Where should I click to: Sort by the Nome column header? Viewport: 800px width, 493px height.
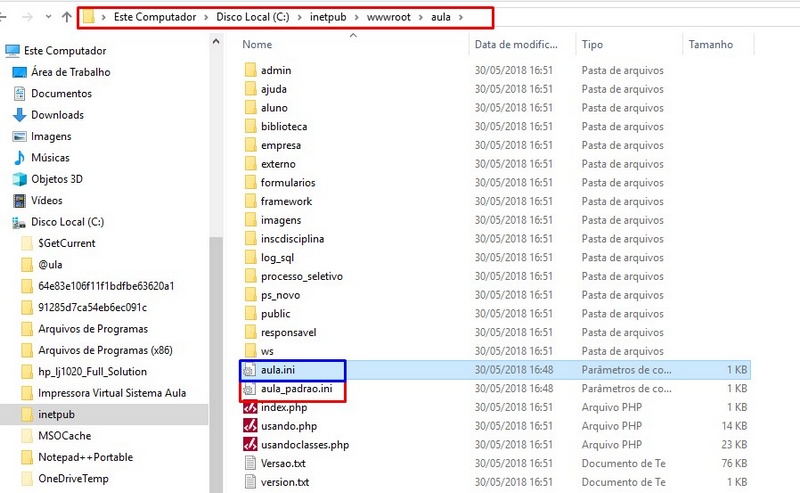click(257, 44)
